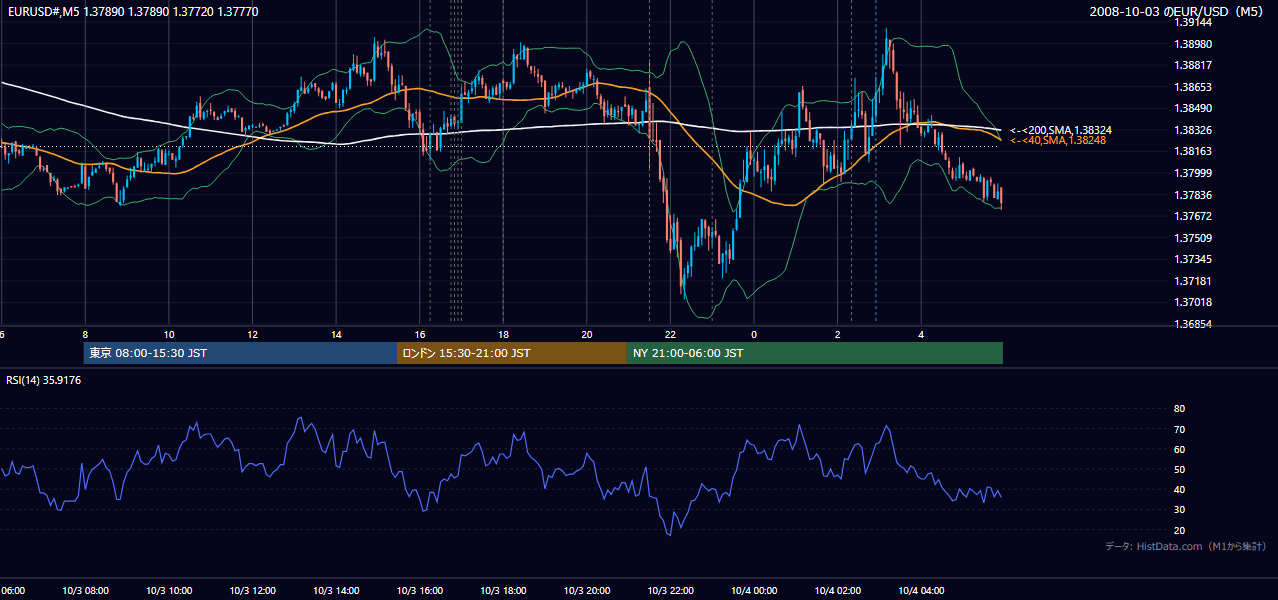Click the 10/3 22:00 time label
The image size is (1278, 600).
pyautogui.click(x=671, y=591)
